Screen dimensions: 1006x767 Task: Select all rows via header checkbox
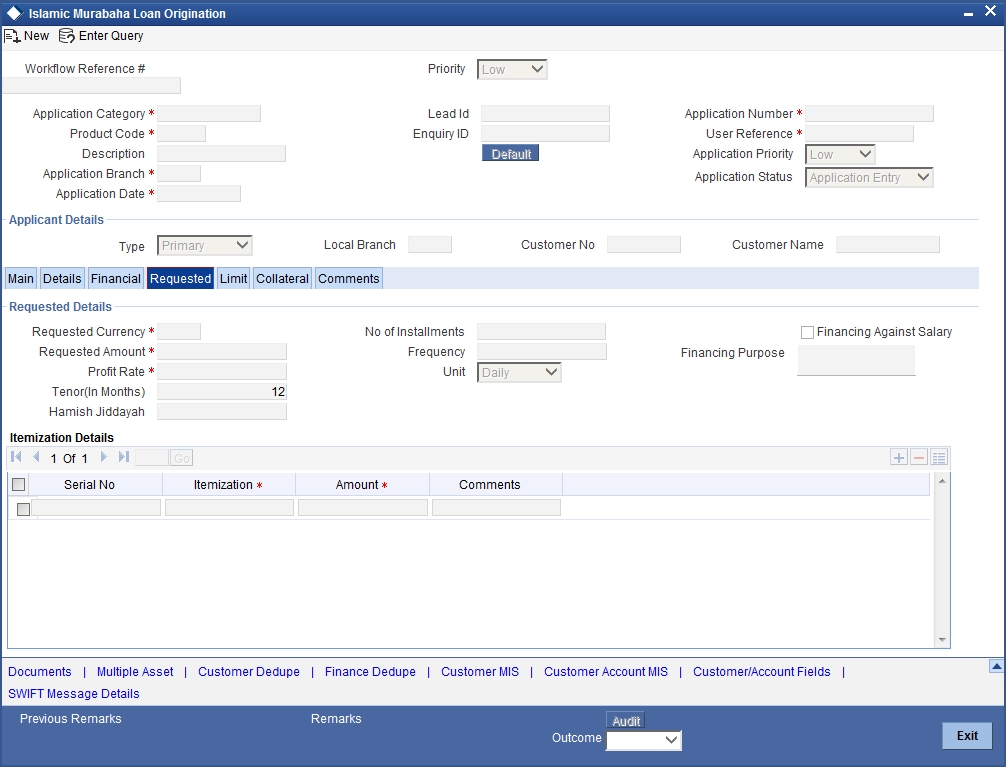click(19, 485)
